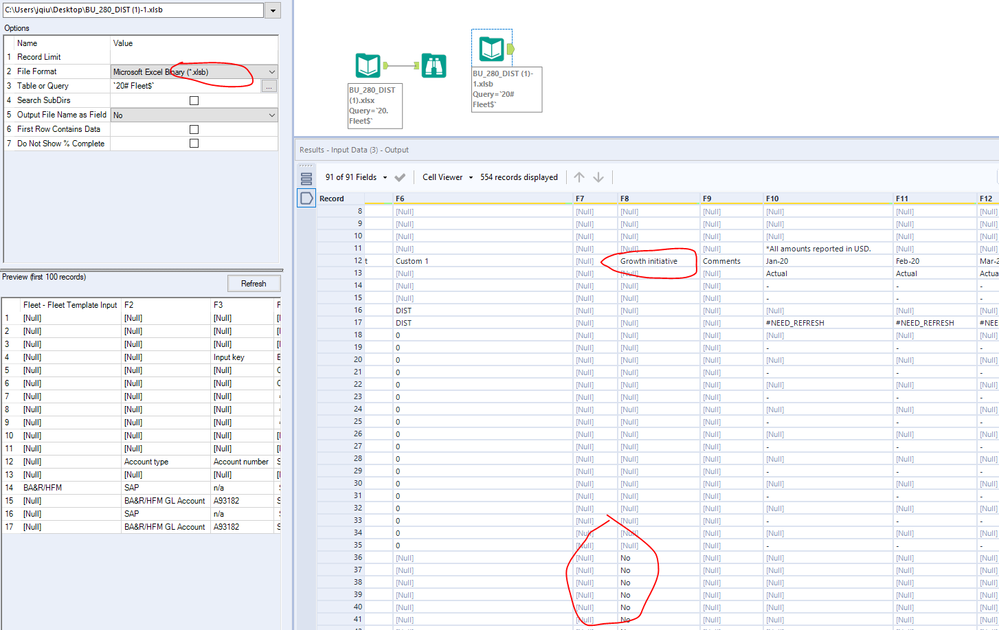Select the BU_280_DIST (1).xlsx Input Data tool
Screen dimensions: 999x630
tap(368, 66)
